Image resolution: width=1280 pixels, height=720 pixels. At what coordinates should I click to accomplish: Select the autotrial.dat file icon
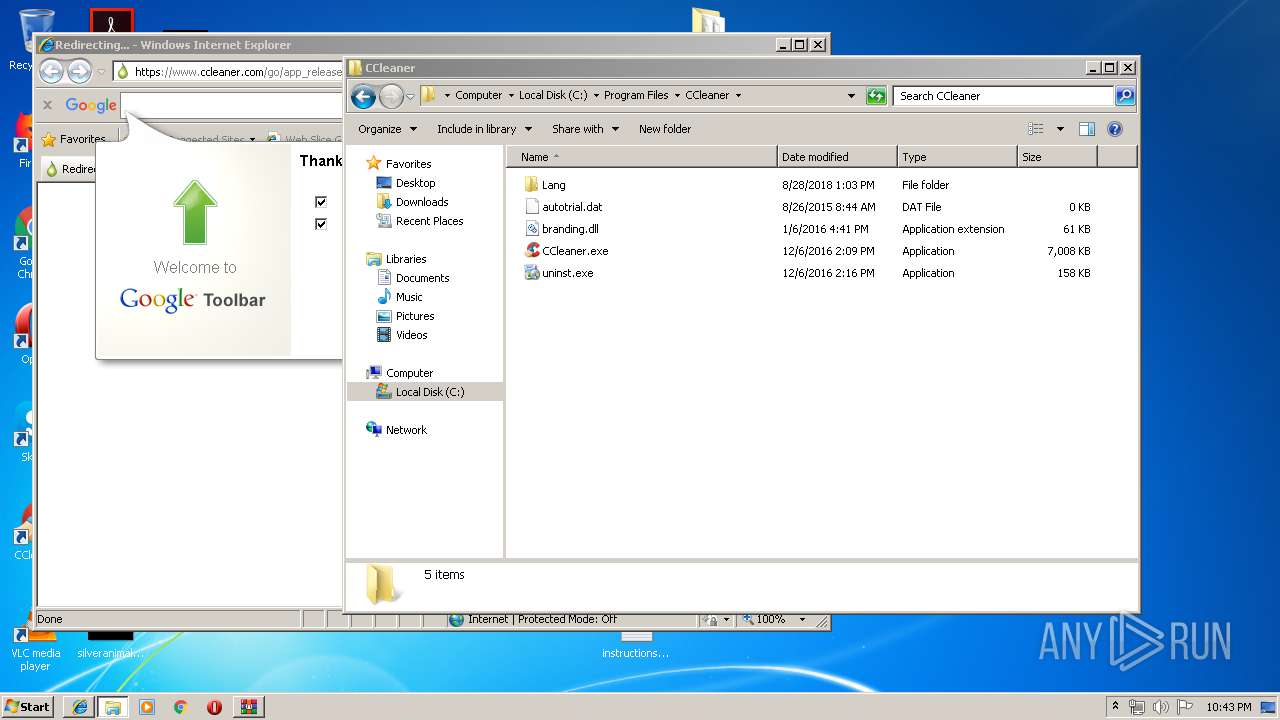532,207
